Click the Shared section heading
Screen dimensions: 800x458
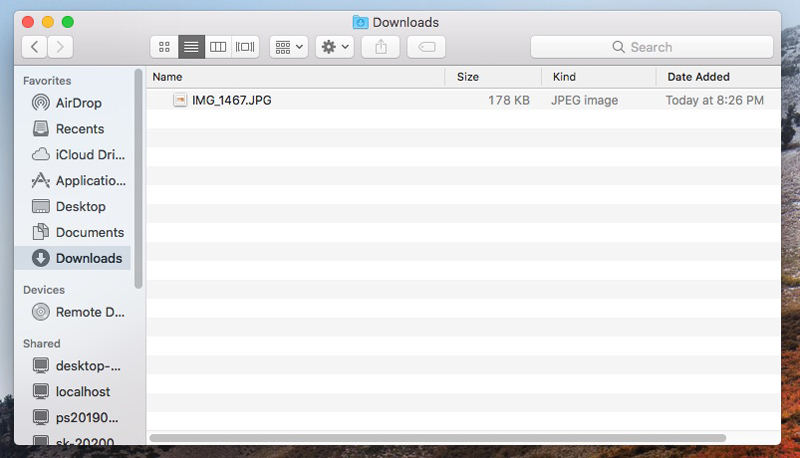click(x=42, y=344)
